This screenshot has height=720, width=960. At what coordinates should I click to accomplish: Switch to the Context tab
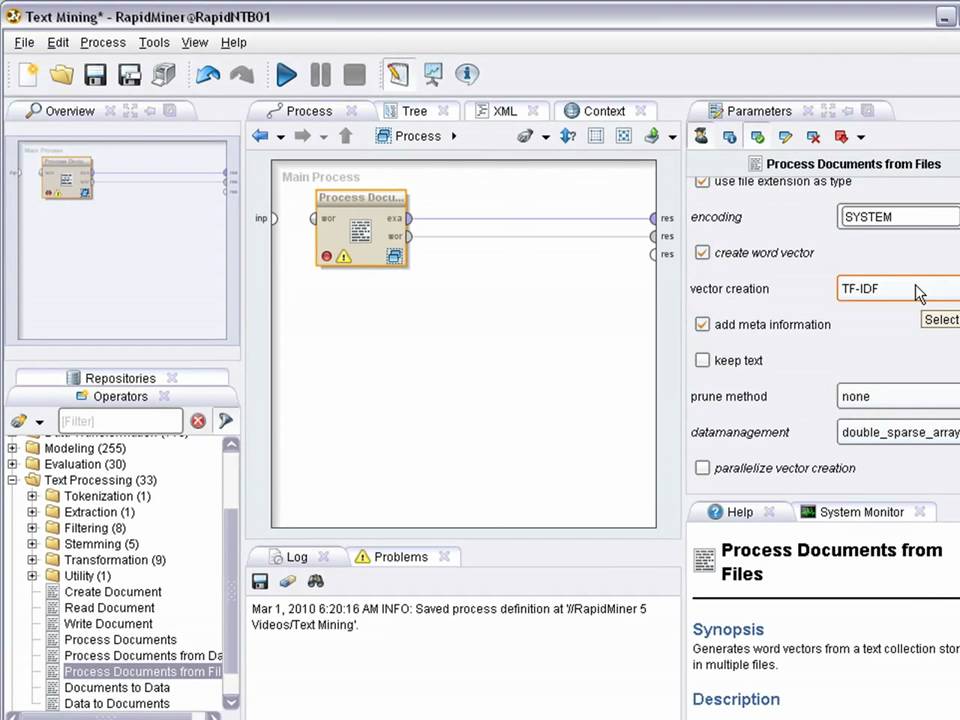[604, 111]
